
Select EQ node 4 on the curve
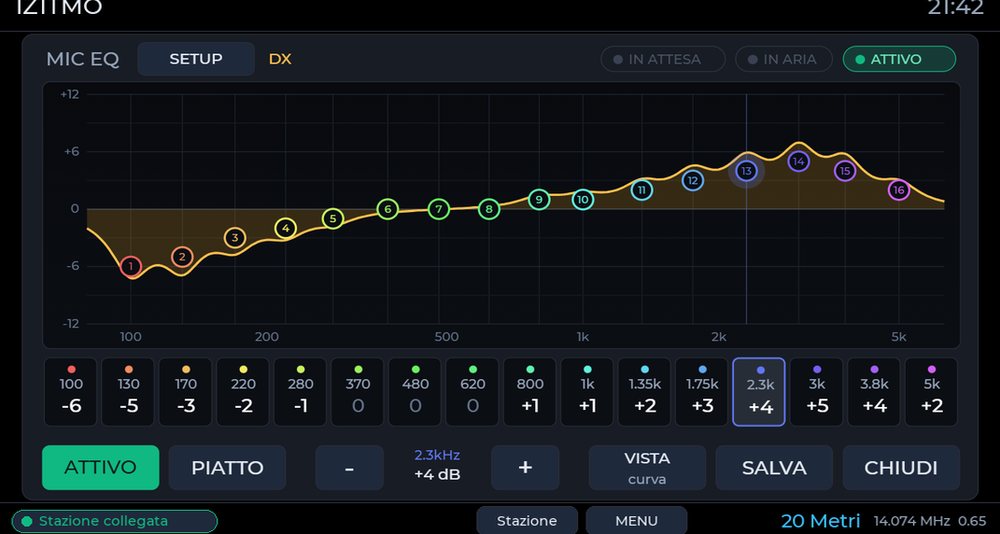(286, 228)
